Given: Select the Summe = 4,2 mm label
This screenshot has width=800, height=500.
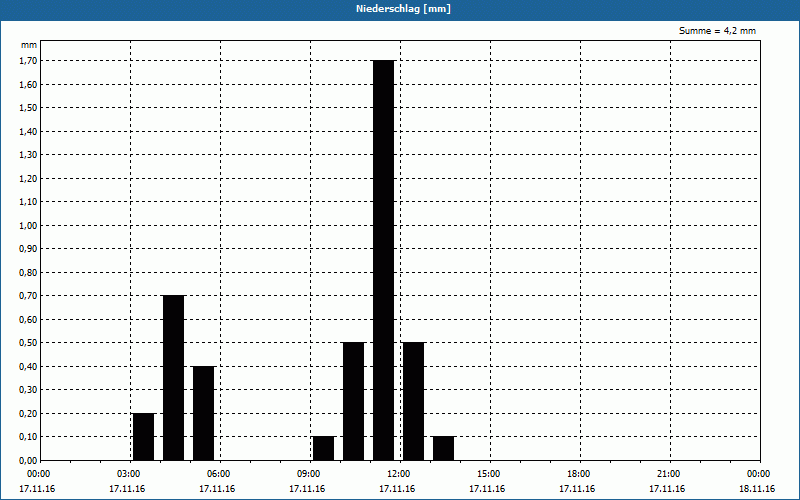Looking at the screenshot, I should [717, 31].
